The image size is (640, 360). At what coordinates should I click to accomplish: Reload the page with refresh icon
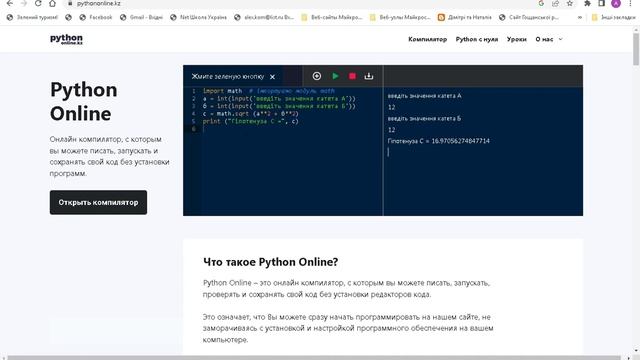click(38, 3)
